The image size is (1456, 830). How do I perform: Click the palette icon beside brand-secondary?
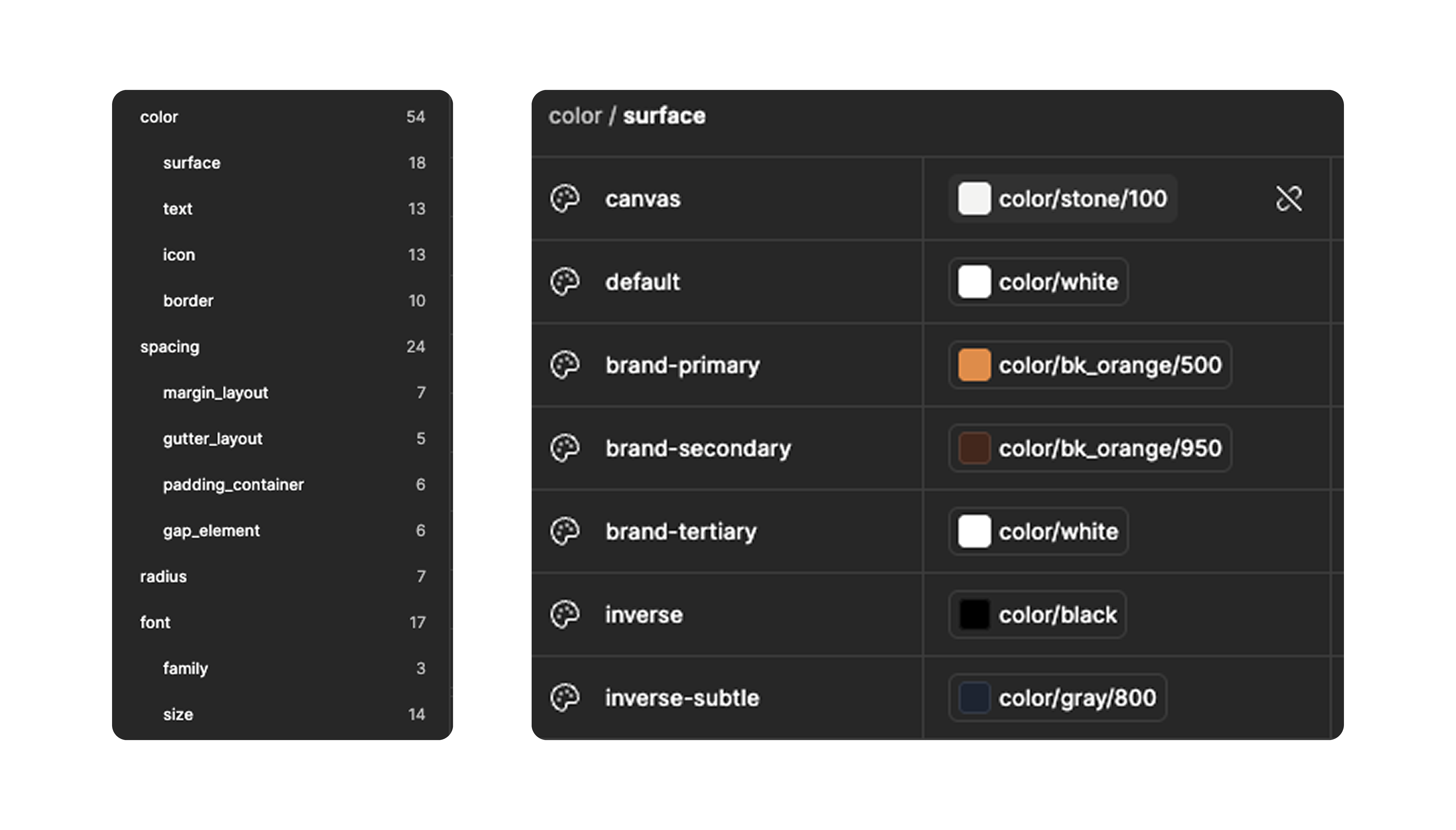tap(565, 448)
